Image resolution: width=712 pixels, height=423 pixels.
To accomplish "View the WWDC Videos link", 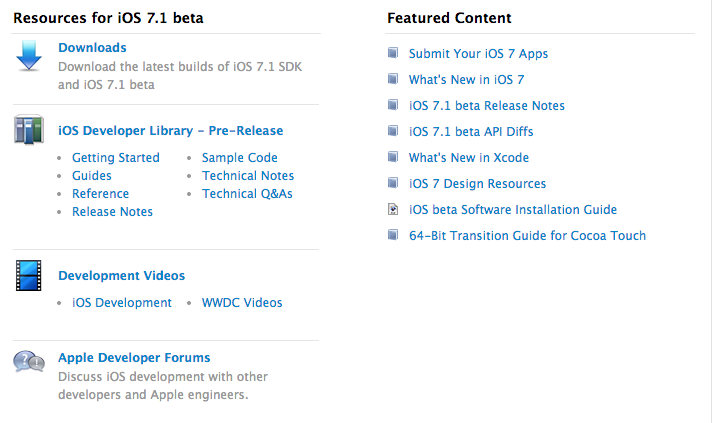I will coord(242,303).
